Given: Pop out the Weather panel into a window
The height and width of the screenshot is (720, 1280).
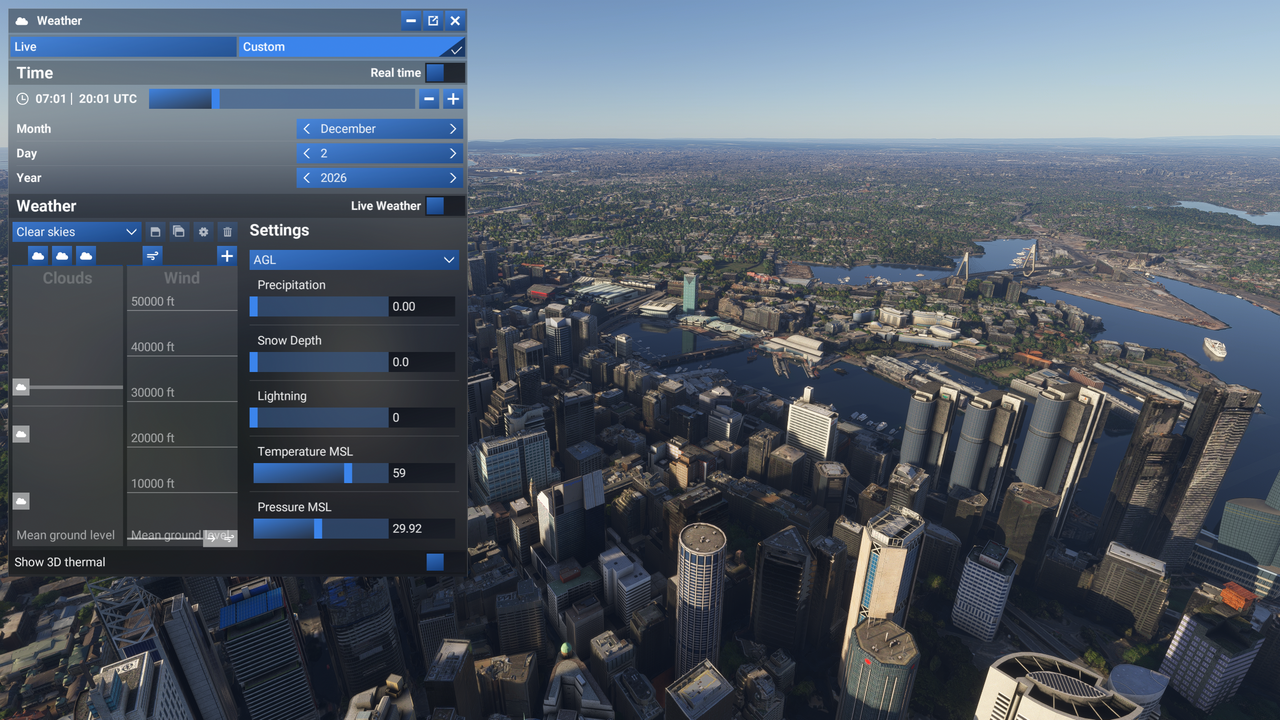Looking at the screenshot, I should tap(433, 21).
